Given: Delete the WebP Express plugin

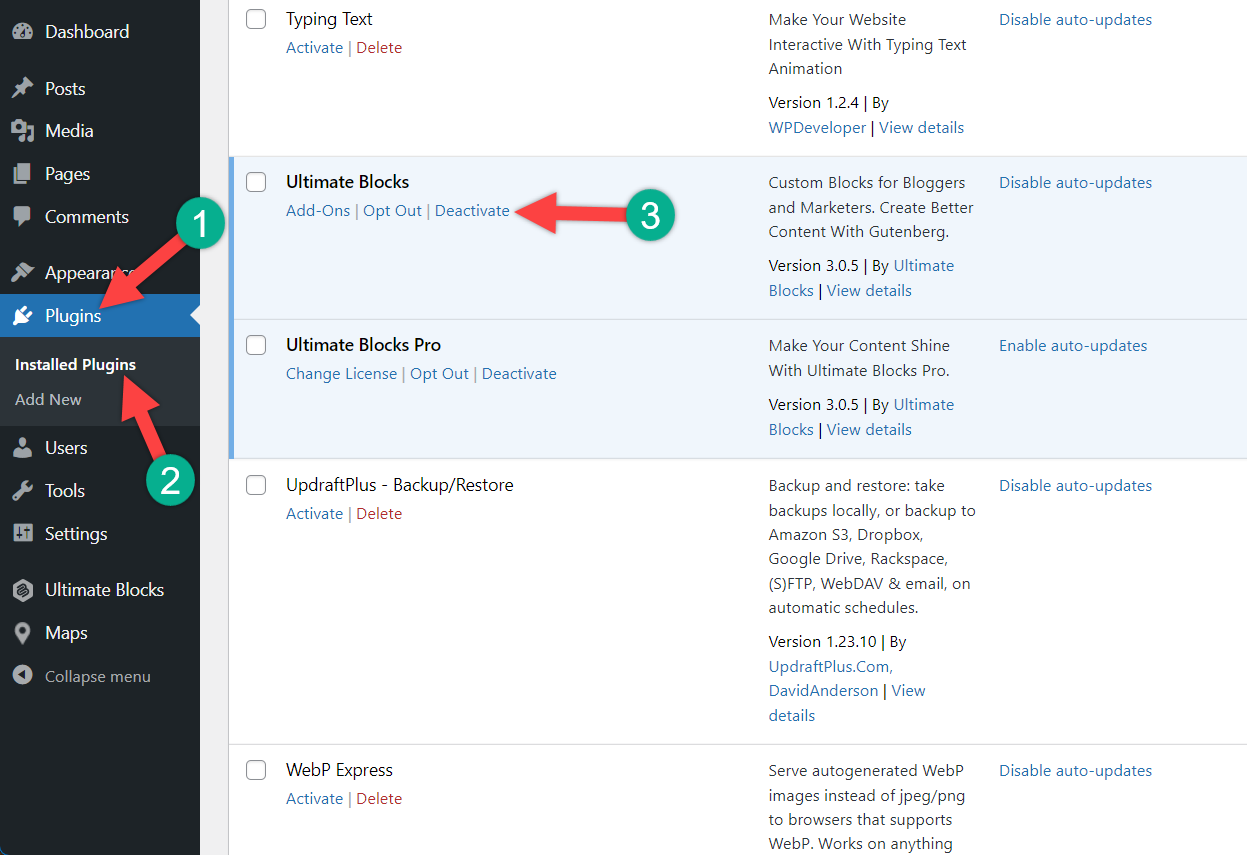Looking at the screenshot, I should point(379,799).
